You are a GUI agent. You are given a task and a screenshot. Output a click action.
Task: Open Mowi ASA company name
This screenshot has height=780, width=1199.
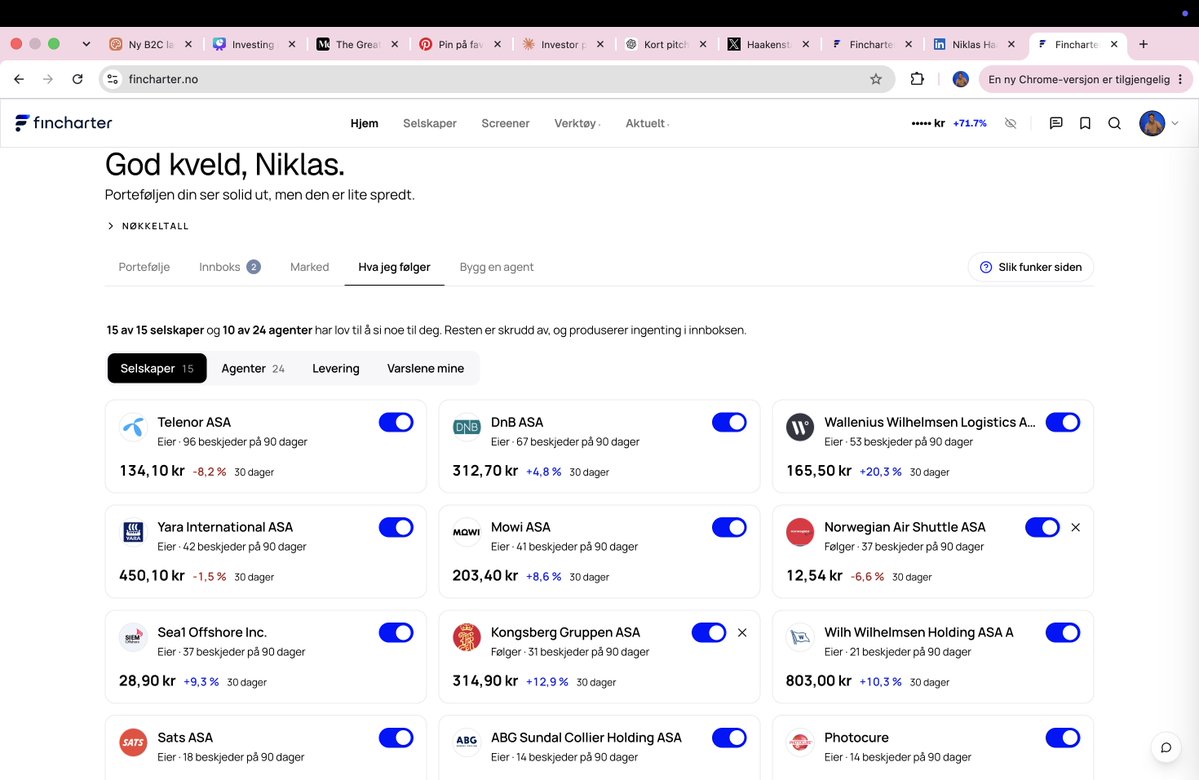[x=521, y=527]
